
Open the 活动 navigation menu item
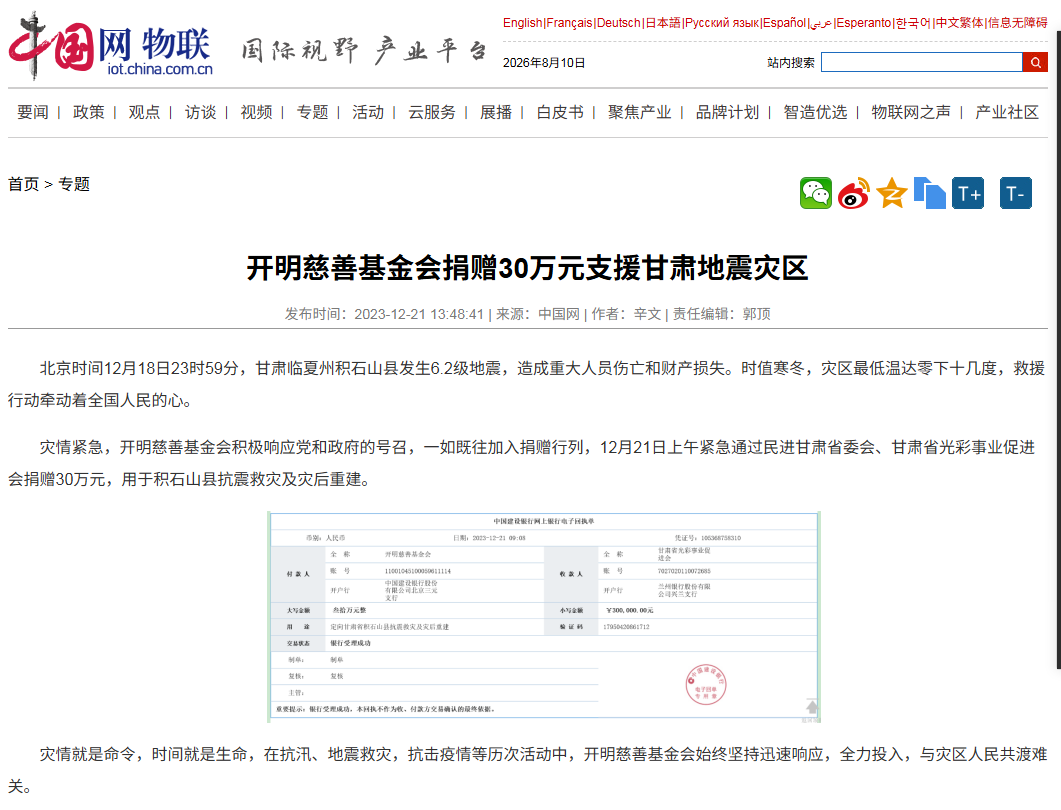pos(367,112)
